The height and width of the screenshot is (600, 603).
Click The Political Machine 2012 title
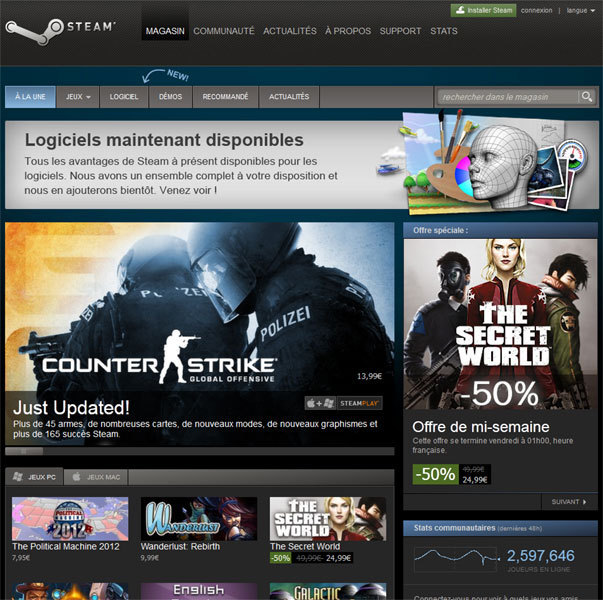coord(66,547)
